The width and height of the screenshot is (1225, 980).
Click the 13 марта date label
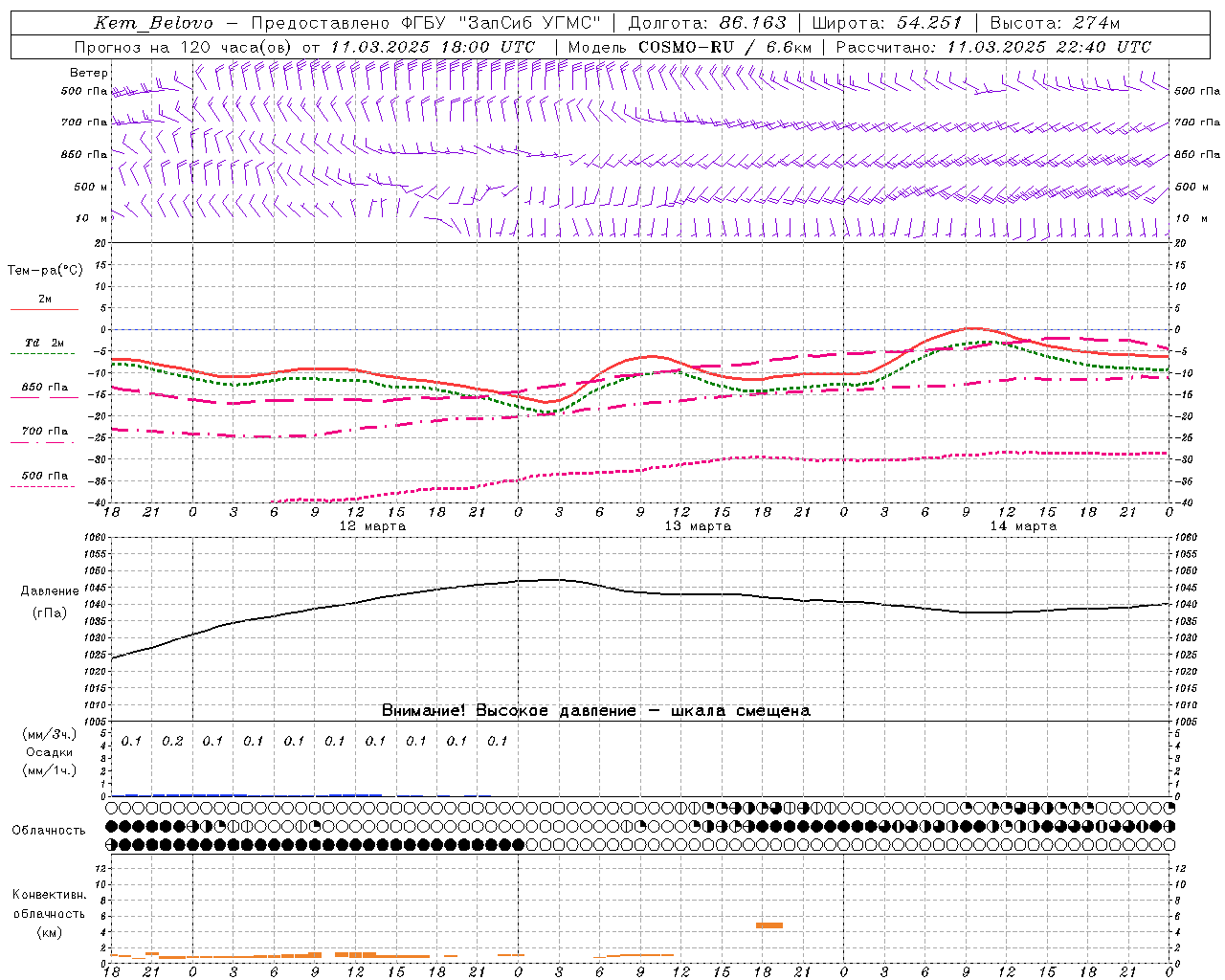coord(698,526)
